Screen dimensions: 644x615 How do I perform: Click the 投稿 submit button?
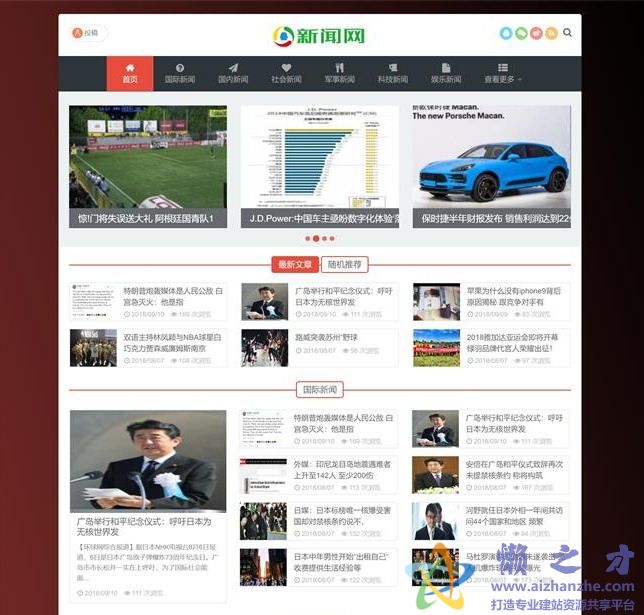(x=87, y=33)
